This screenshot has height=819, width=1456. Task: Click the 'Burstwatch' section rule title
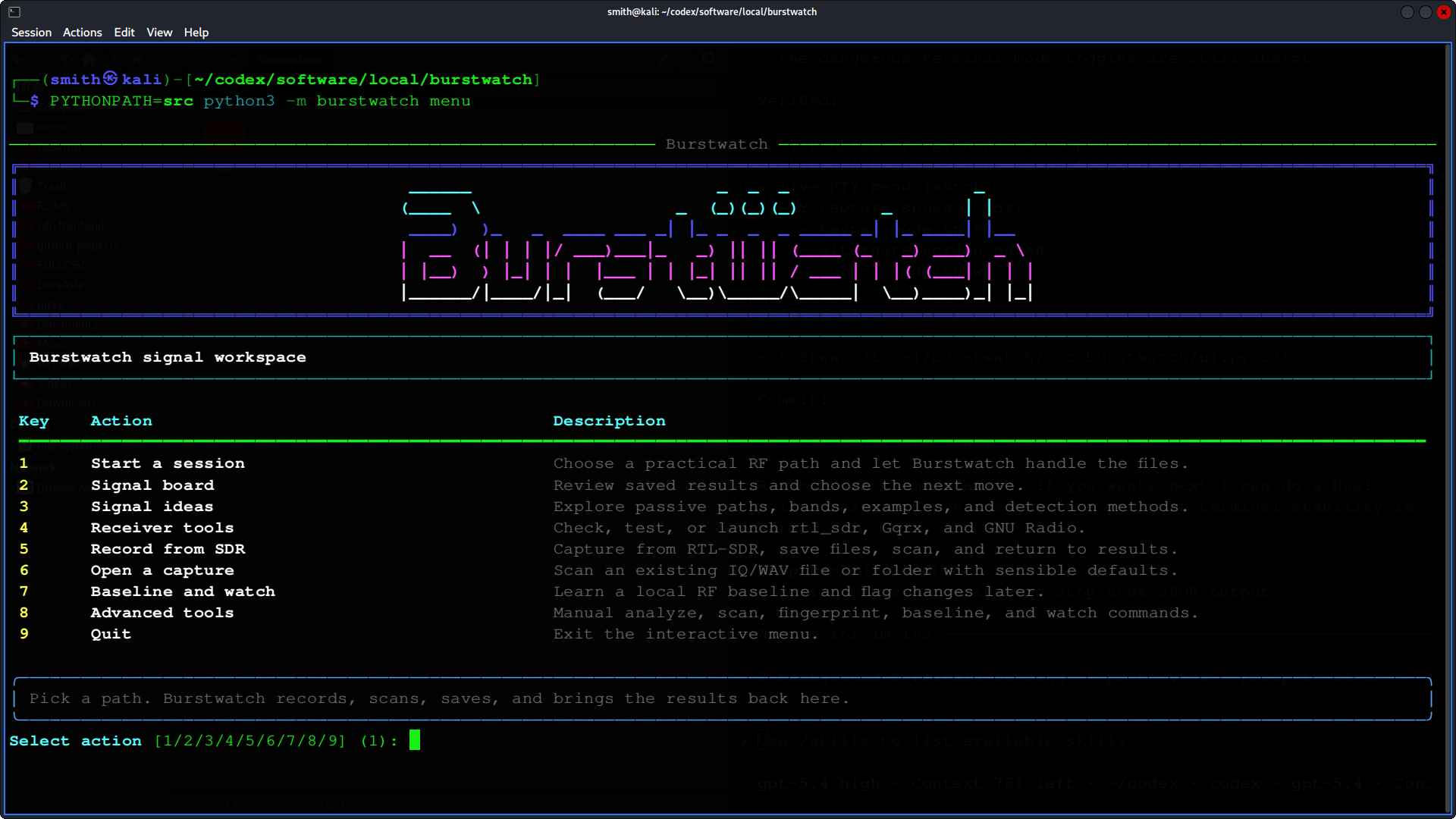[x=717, y=144]
